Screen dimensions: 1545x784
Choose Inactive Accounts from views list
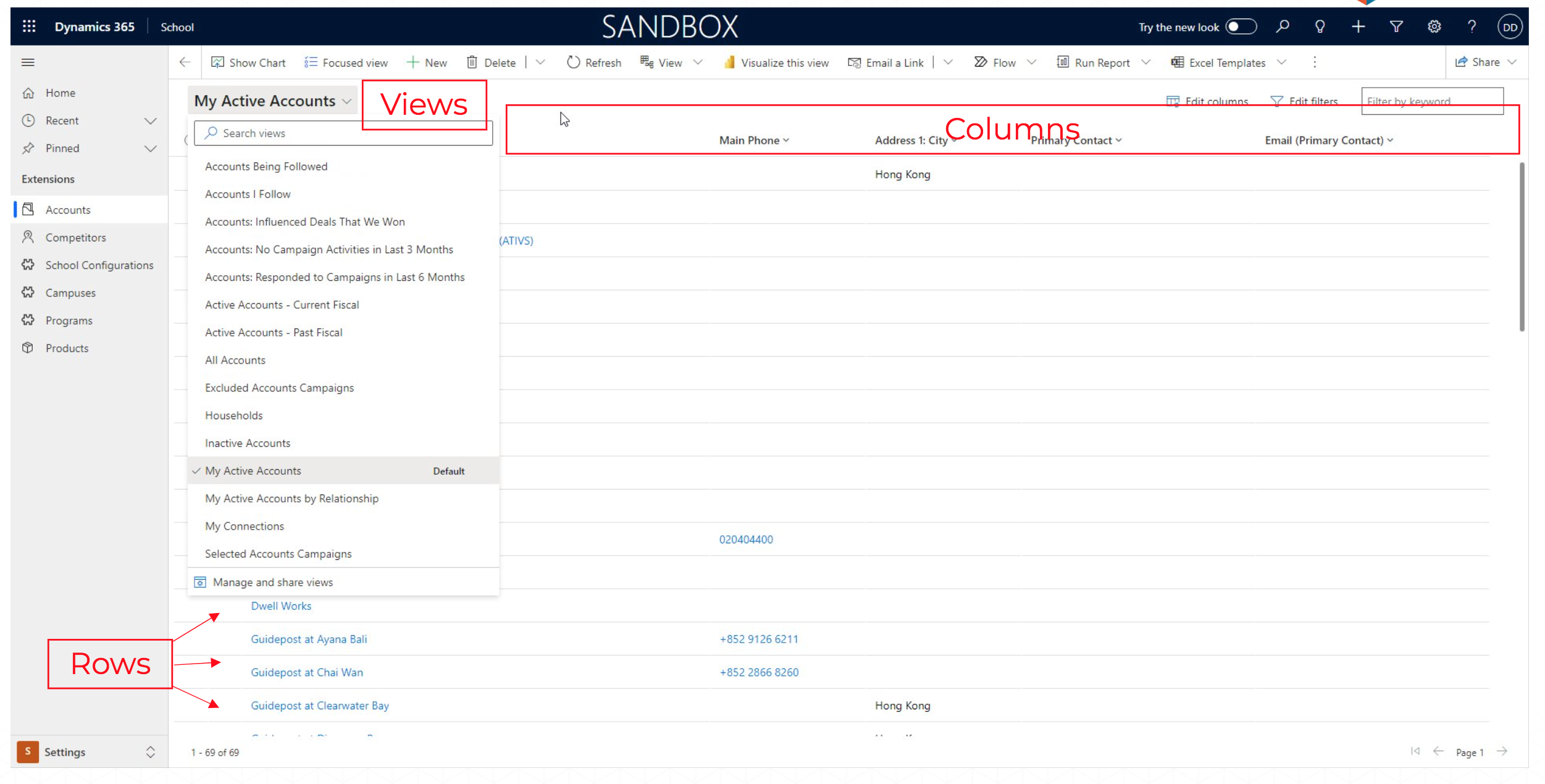click(x=248, y=443)
